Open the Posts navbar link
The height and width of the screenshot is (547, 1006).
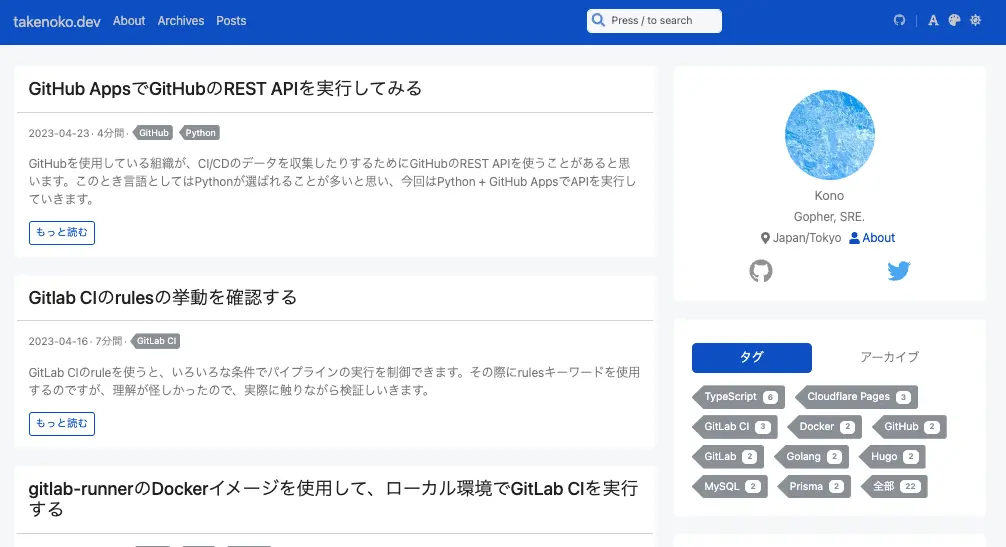point(231,21)
